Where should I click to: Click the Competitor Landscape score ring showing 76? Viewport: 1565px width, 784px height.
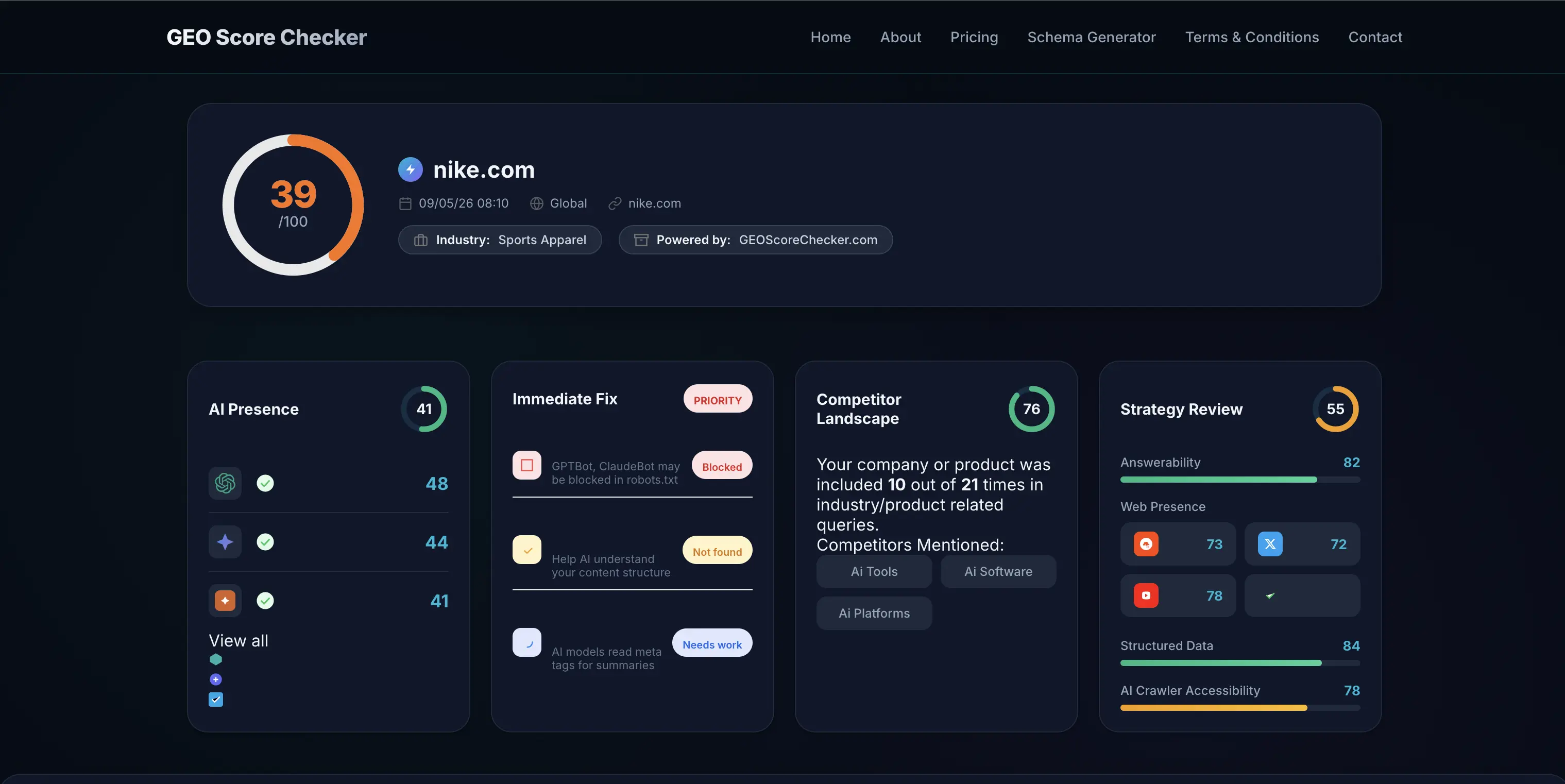point(1031,410)
